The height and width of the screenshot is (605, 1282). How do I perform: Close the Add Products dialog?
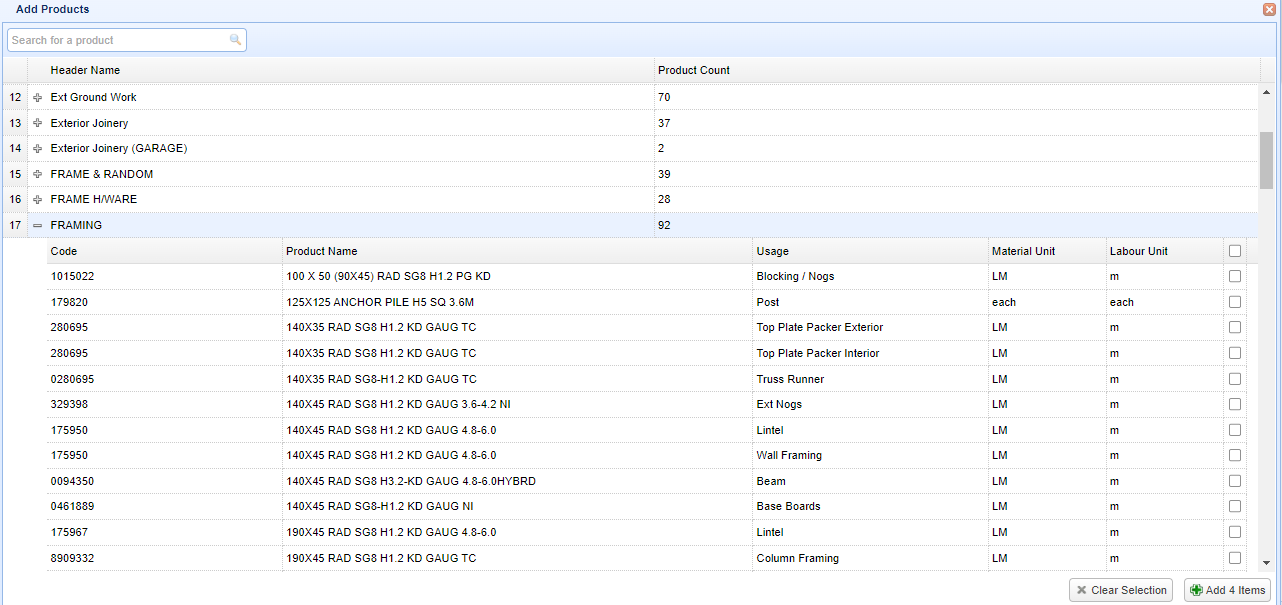pyautogui.click(x=1269, y=9)
